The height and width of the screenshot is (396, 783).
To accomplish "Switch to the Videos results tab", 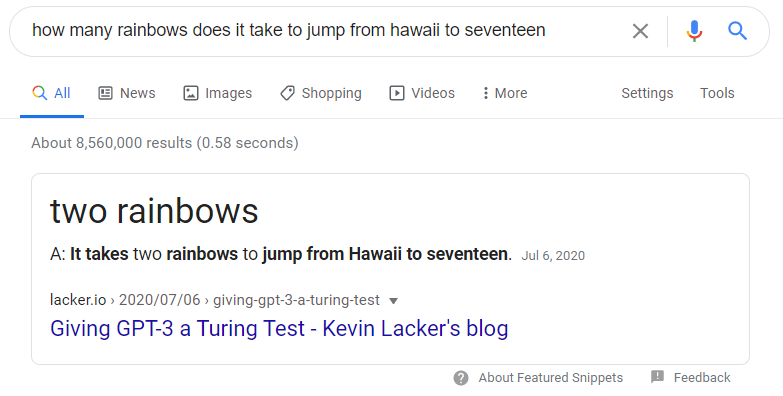I will coord(422,93).
